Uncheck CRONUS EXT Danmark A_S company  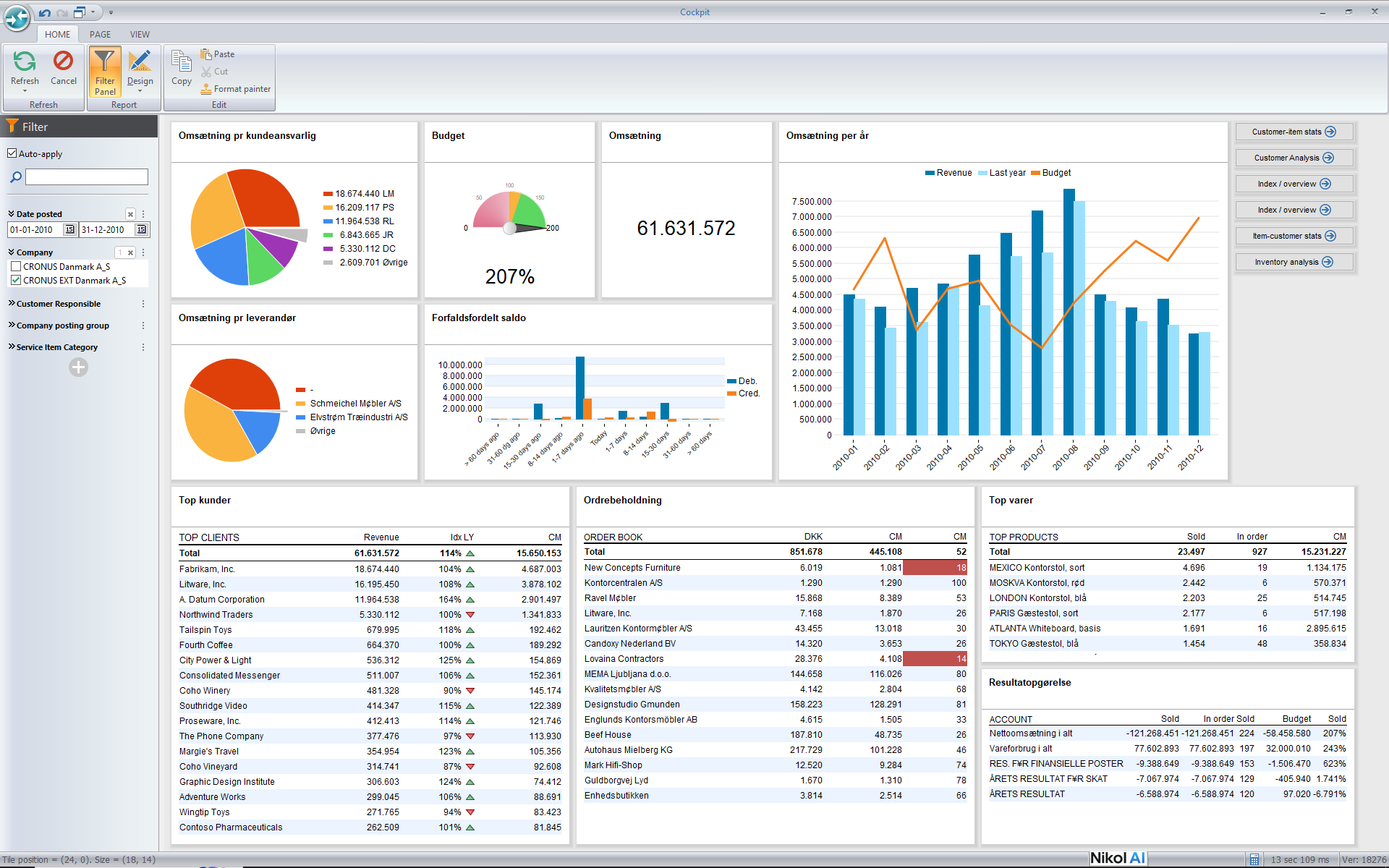point(16,280)
